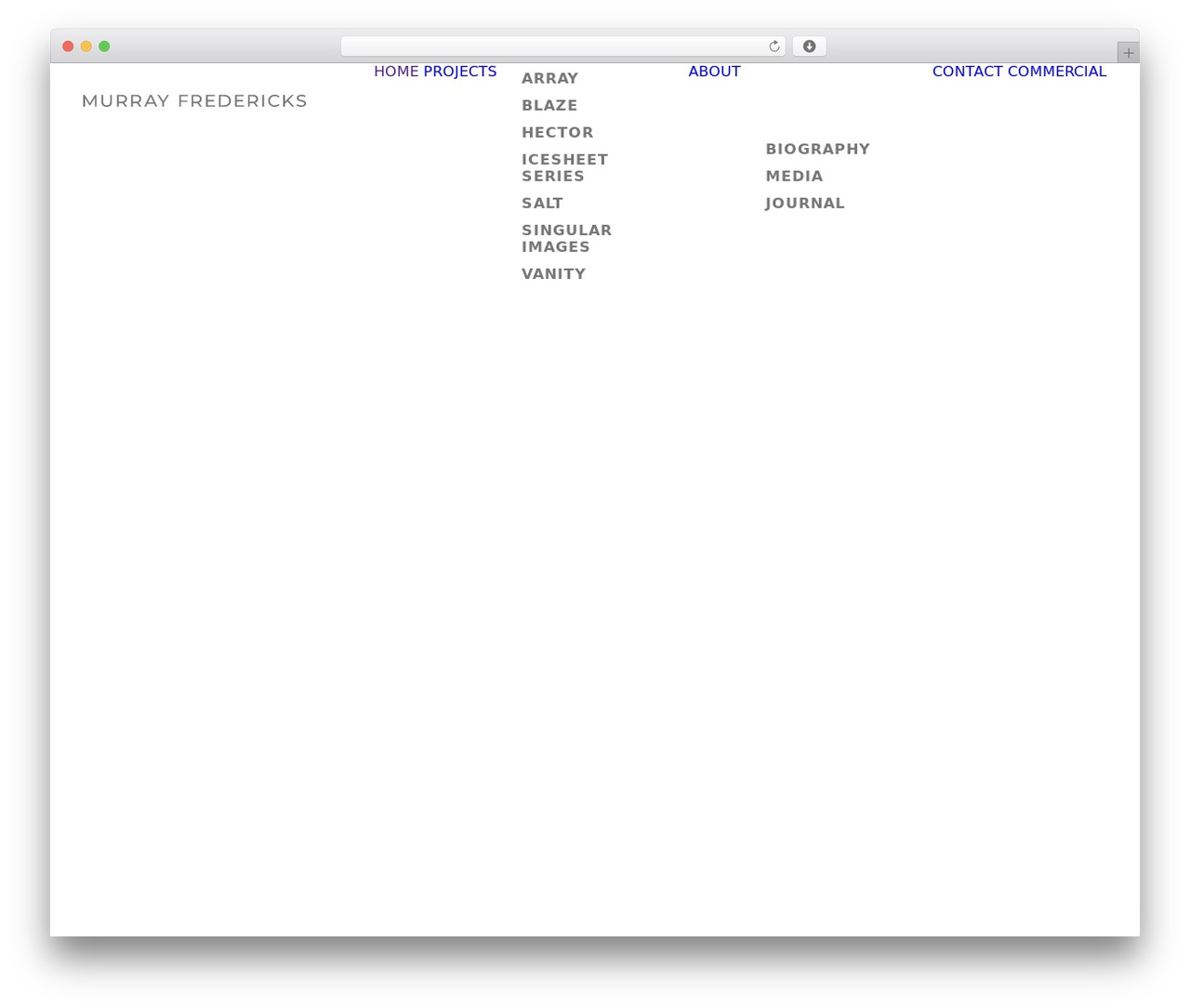
Task: Click the MURRAY FREDERICKS site logo
Action: click(194, 100)
